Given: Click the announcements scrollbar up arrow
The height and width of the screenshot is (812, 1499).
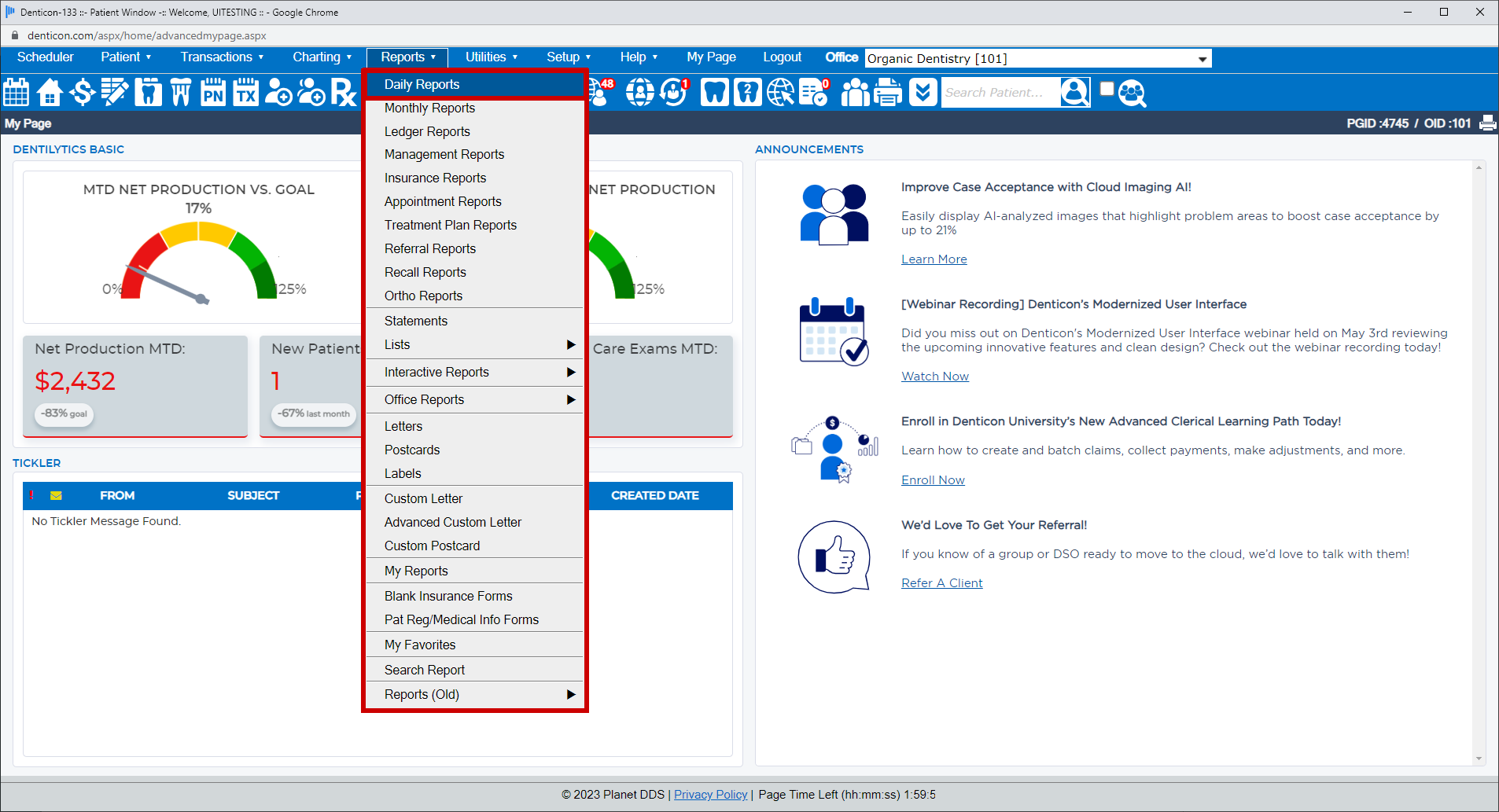Looking at the screenshot, I should (1479, 167).
